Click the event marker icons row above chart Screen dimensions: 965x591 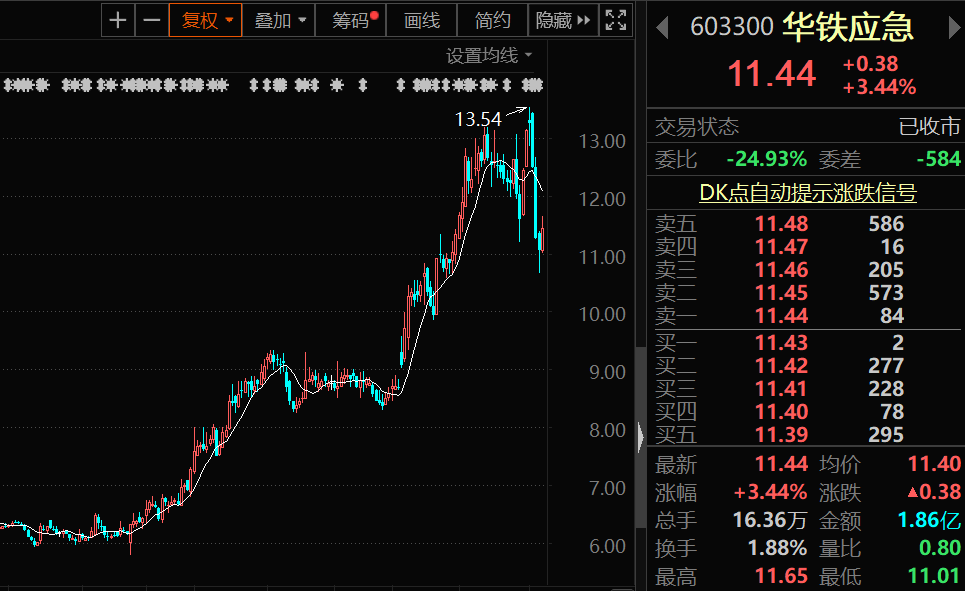click(x=272, y=85)
